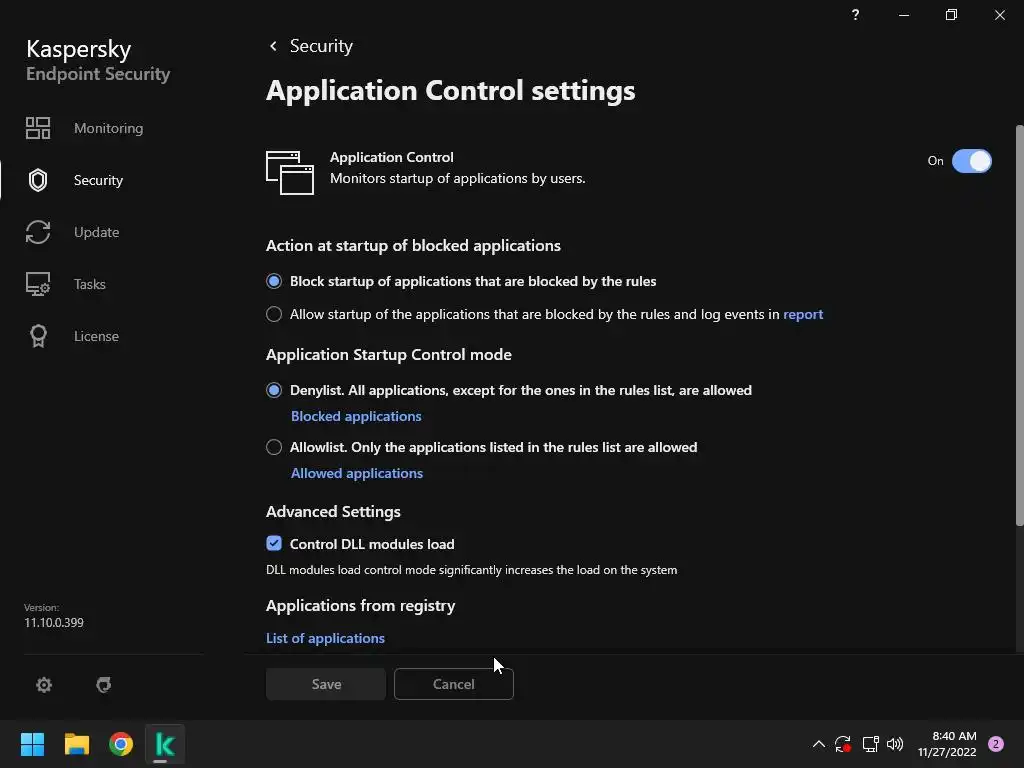The width and height of the screenshot is (1024, 768).
Task: Select Block startup of blocked applications
Action: point(274,281)
